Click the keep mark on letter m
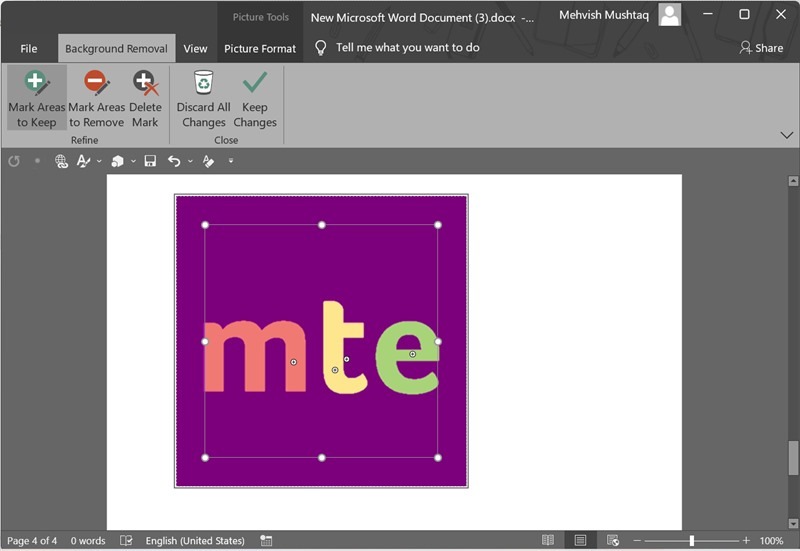The image size is (800, 551). click(293, 362)
